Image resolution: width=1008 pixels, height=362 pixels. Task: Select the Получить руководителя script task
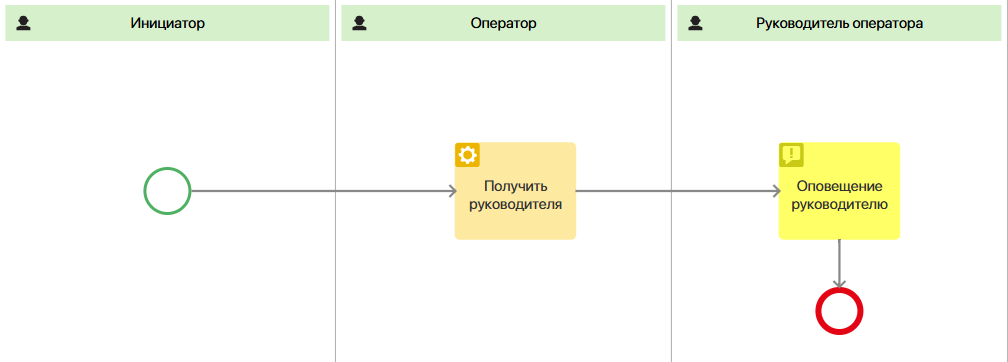point(515,191)
